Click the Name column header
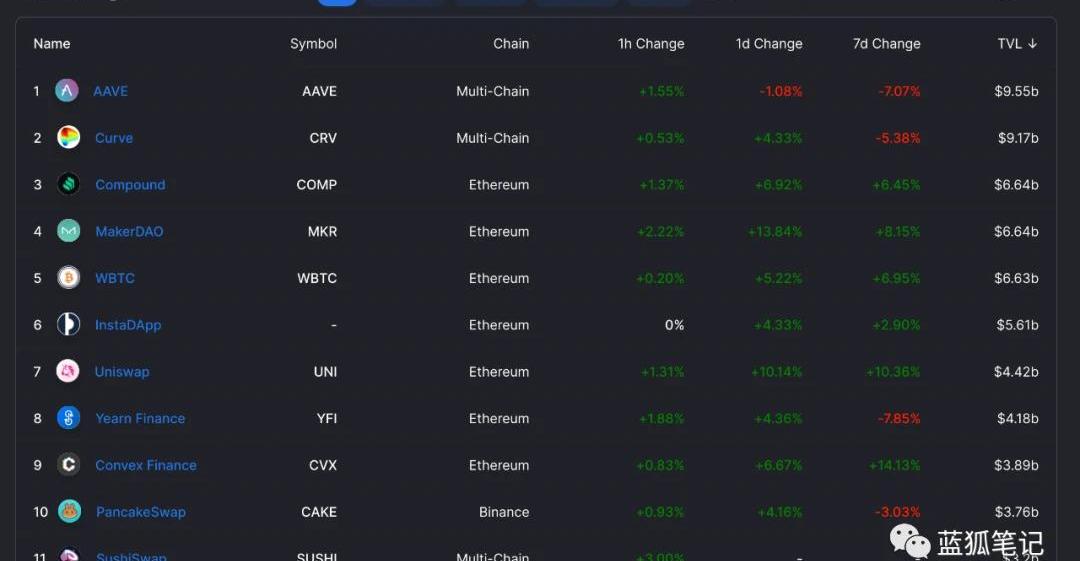The height and width of the screenshot is (561, 1080). click(x=52, y=44)
